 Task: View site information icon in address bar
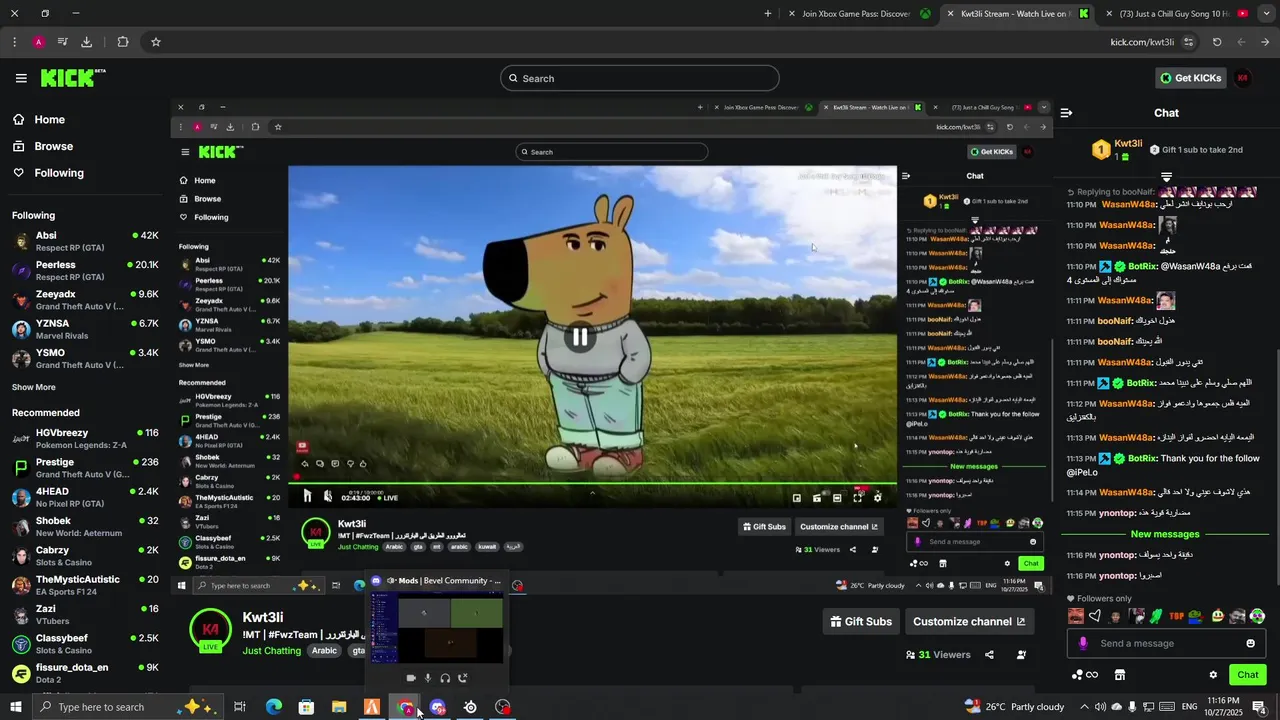pyautogui.click(x=1188, y=42)
